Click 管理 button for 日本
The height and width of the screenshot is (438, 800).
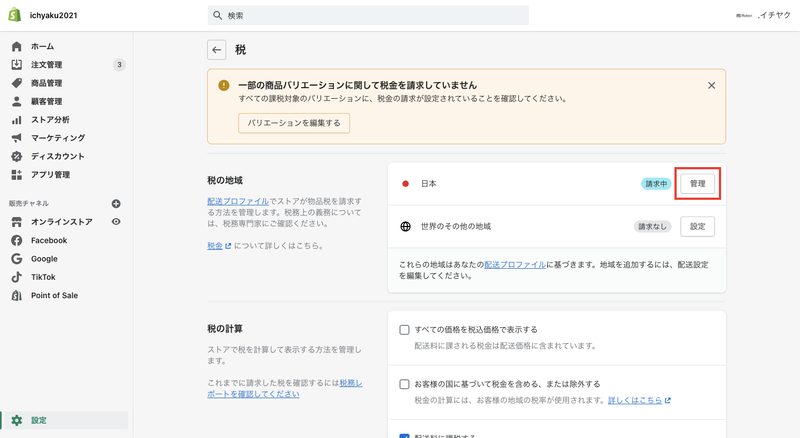point(697,183)
